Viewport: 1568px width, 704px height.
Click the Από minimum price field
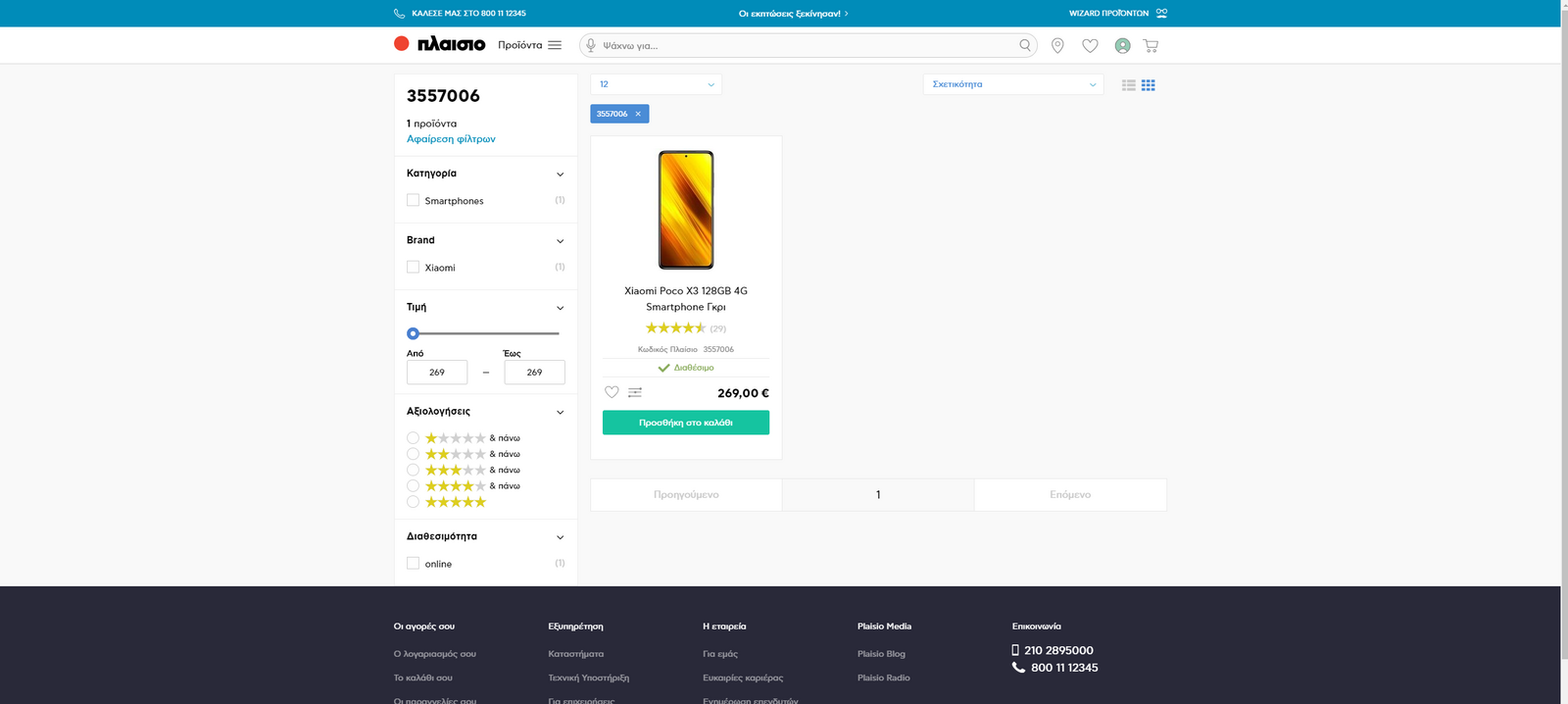click(x=437, y=373)
